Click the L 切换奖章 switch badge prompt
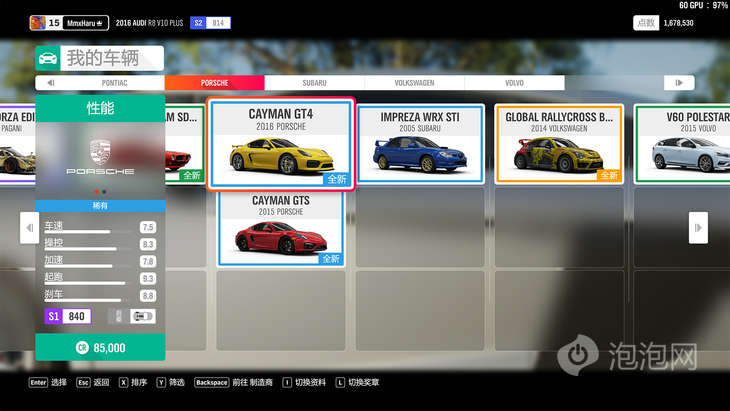 coord(358,383)
